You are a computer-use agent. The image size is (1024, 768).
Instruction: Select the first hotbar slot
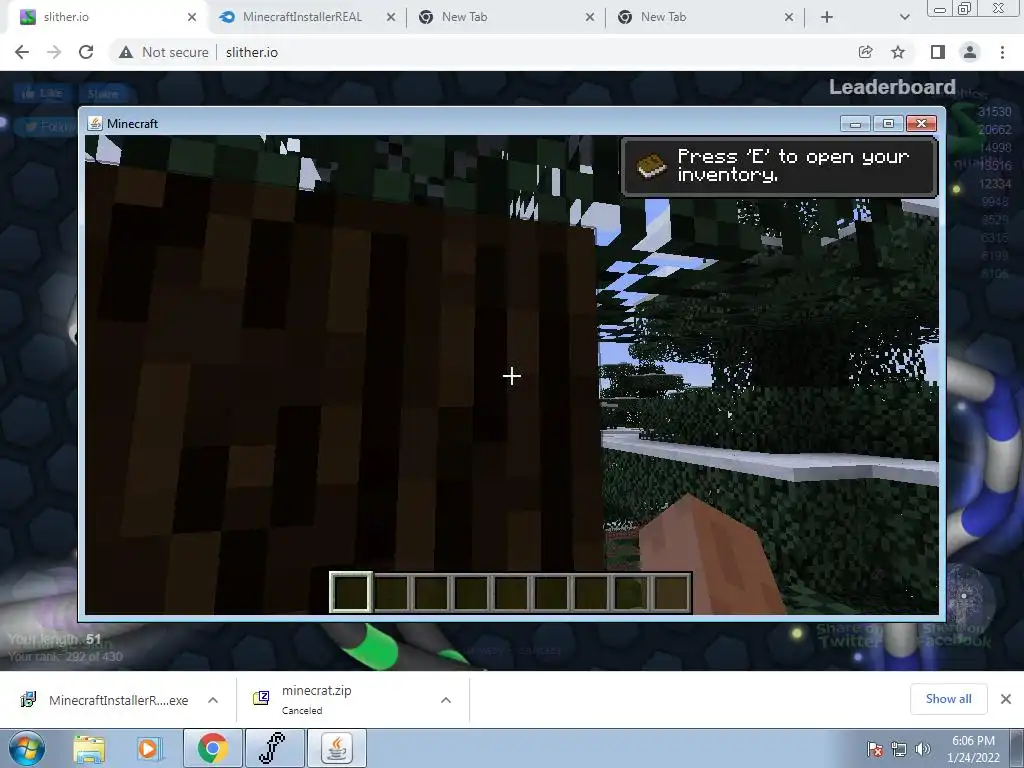pyautogui.click(x=351, y=592)
